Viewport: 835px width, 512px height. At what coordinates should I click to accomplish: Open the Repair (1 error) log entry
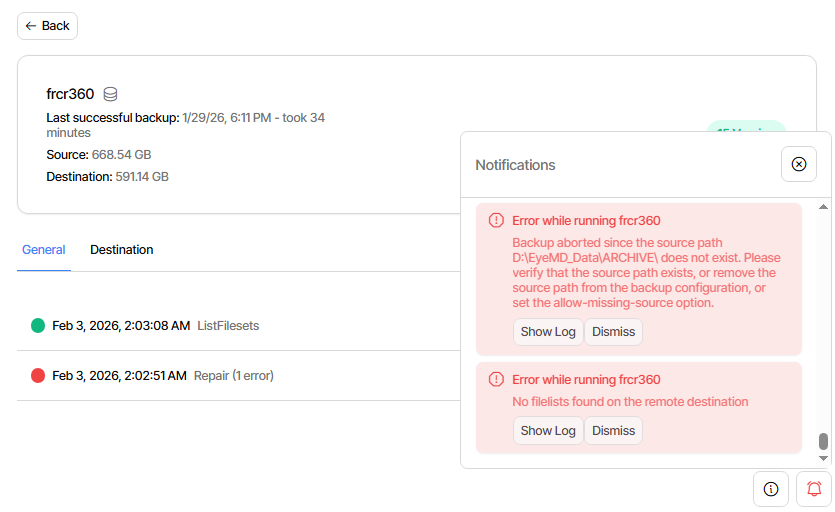click(x=233, y=376)
